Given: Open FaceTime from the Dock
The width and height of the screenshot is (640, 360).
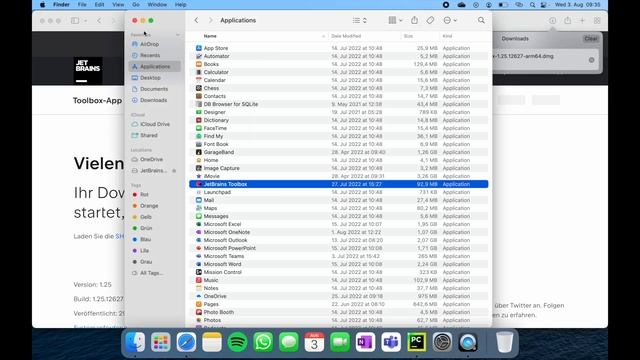Looking at the screenshot, I should (x=340, y=342).
